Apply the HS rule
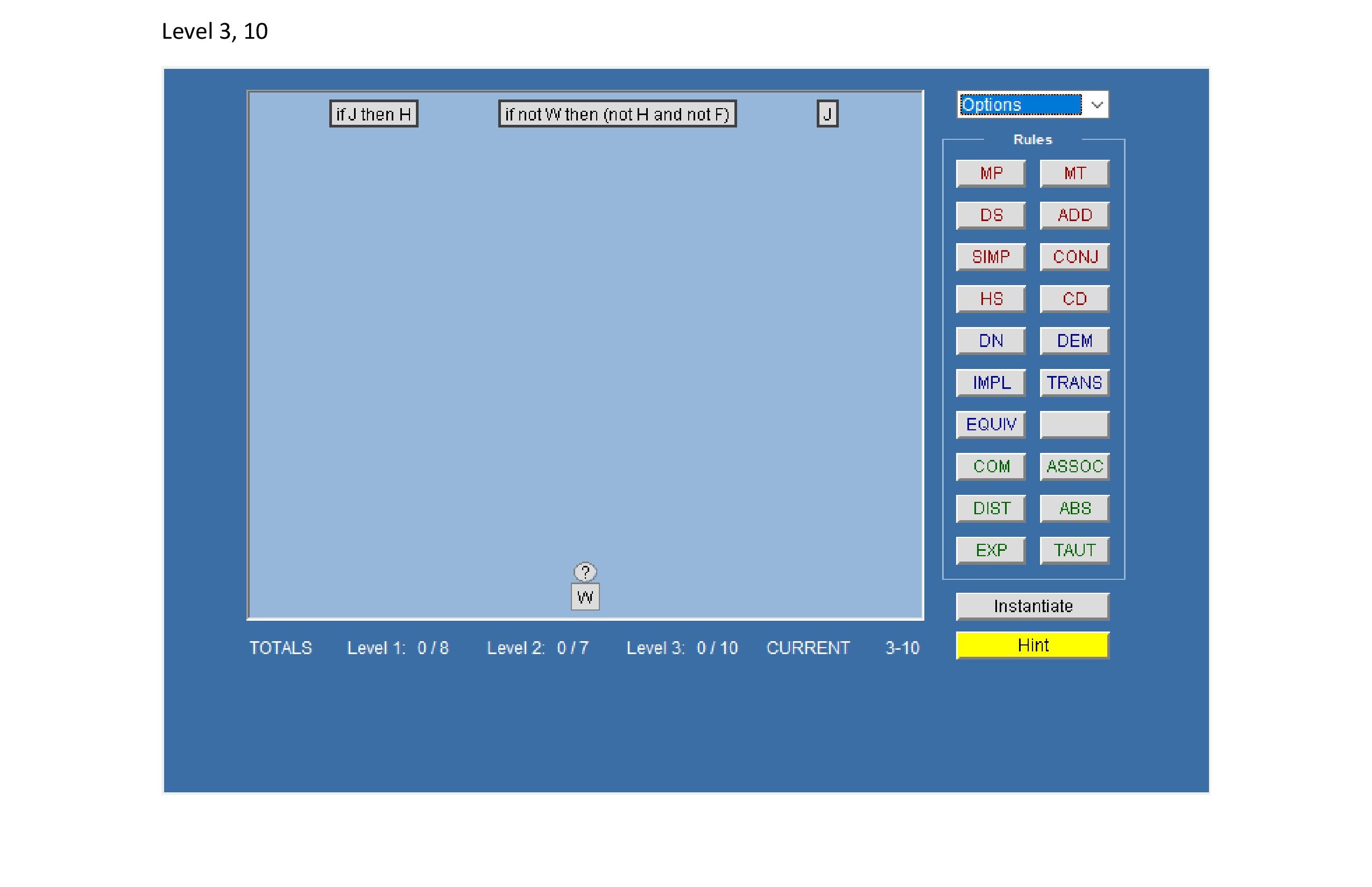This screenshot has height=887, width=1372. point(990,299)
